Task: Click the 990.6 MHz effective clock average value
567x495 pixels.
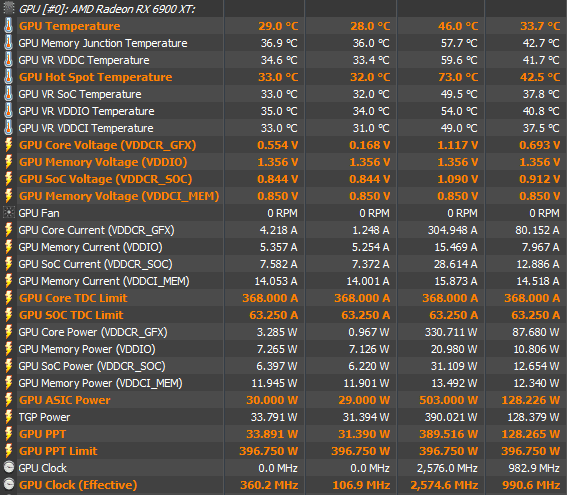Action: point(531,485)
